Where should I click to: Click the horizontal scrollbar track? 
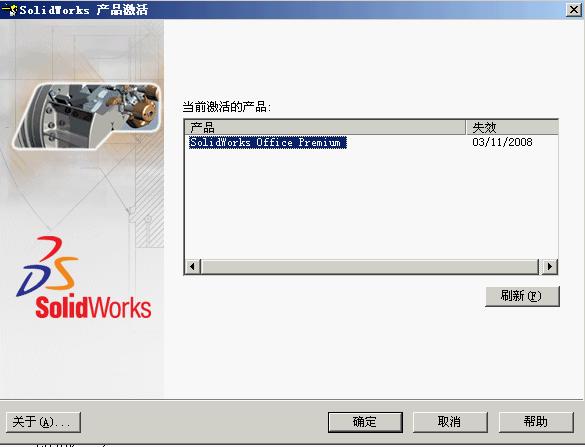pyautogui.click(x=370, y=267)
